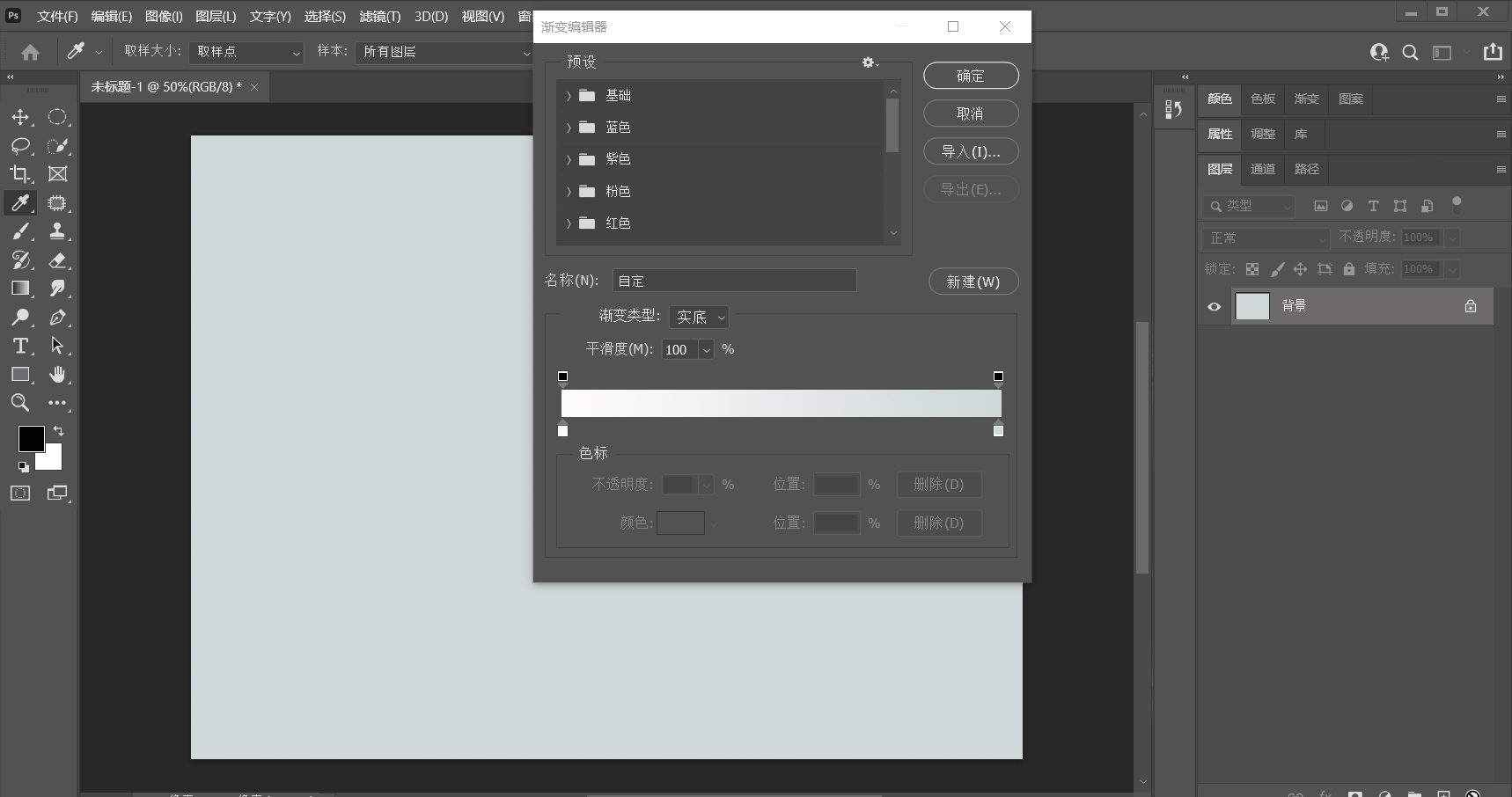Select the left color stop below gradient

(x=563, y=429)
